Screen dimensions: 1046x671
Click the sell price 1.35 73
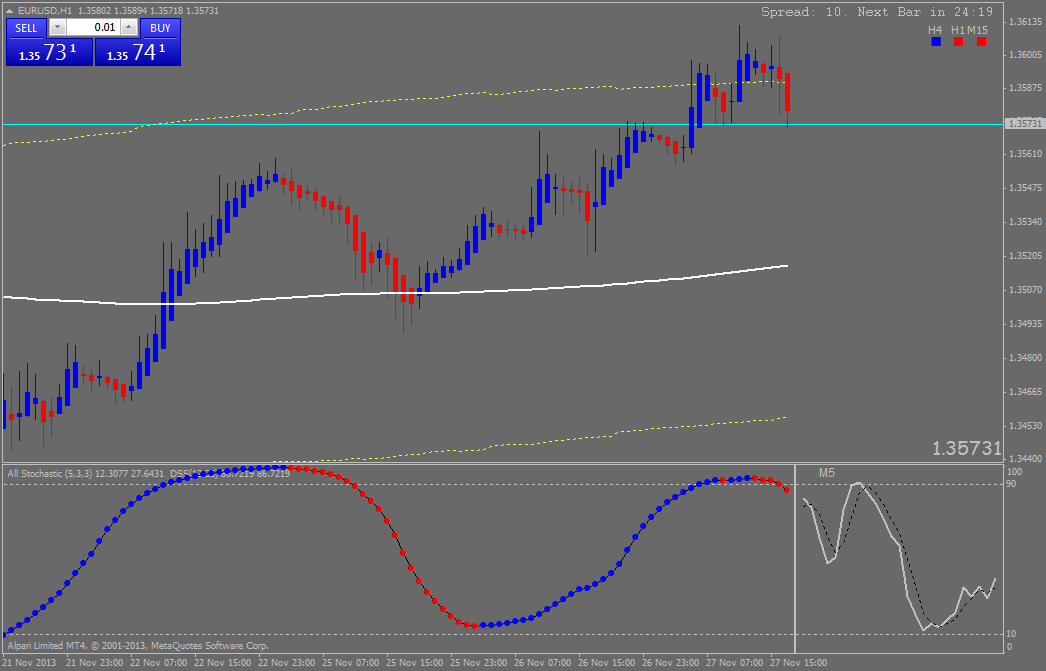point(49,52)
